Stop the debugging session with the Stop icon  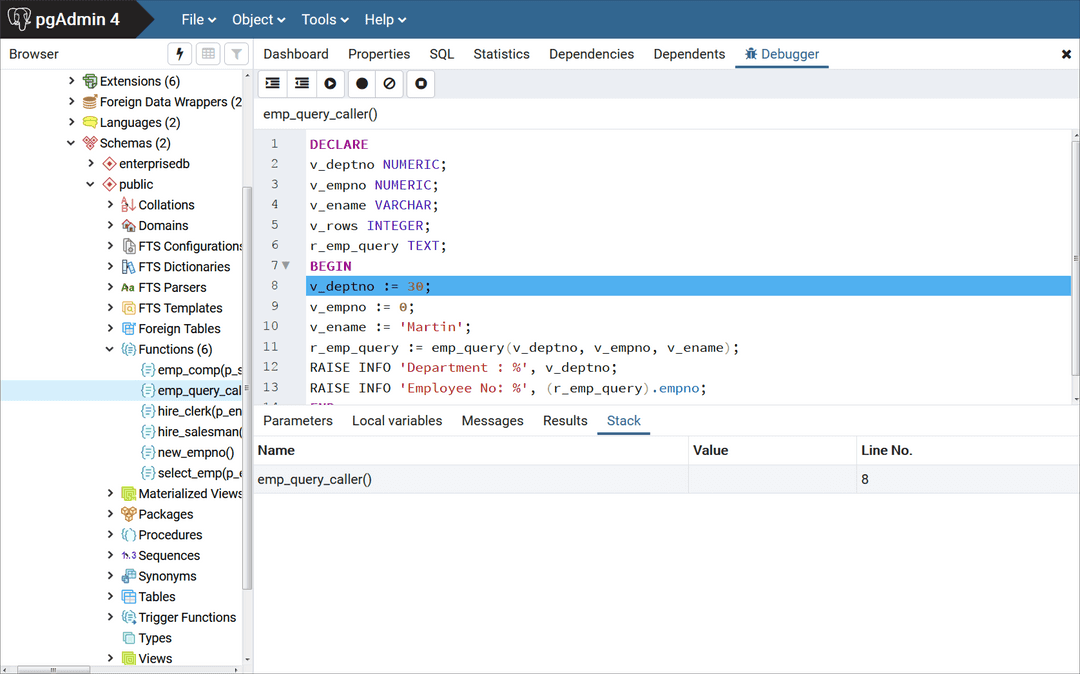(419, 83)
